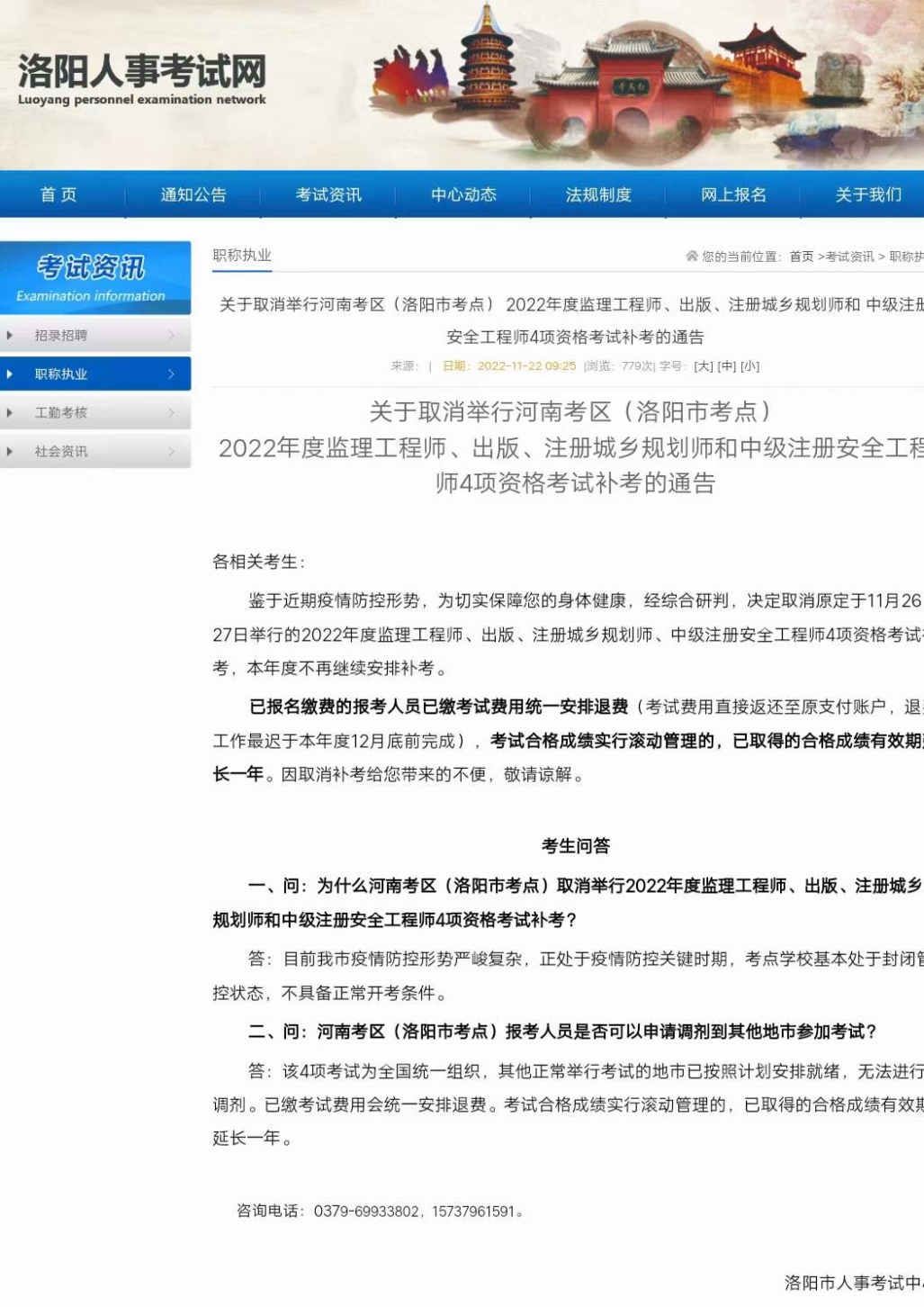Click the triangle bullet beside 工勤考核
Screen dimensions: 924x1307
pos(10,413)
